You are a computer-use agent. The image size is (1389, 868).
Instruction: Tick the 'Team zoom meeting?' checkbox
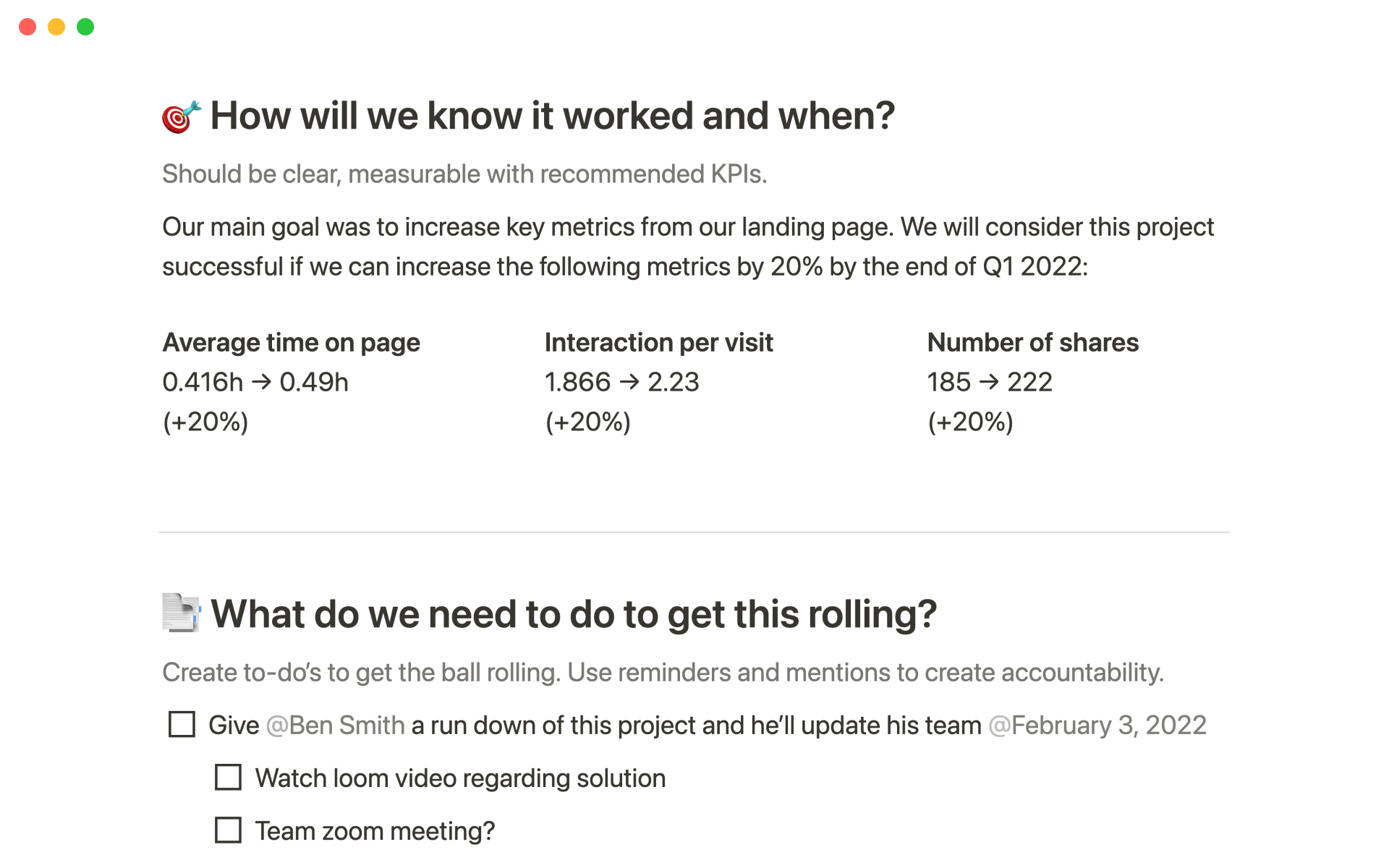[x=228, y=830]
